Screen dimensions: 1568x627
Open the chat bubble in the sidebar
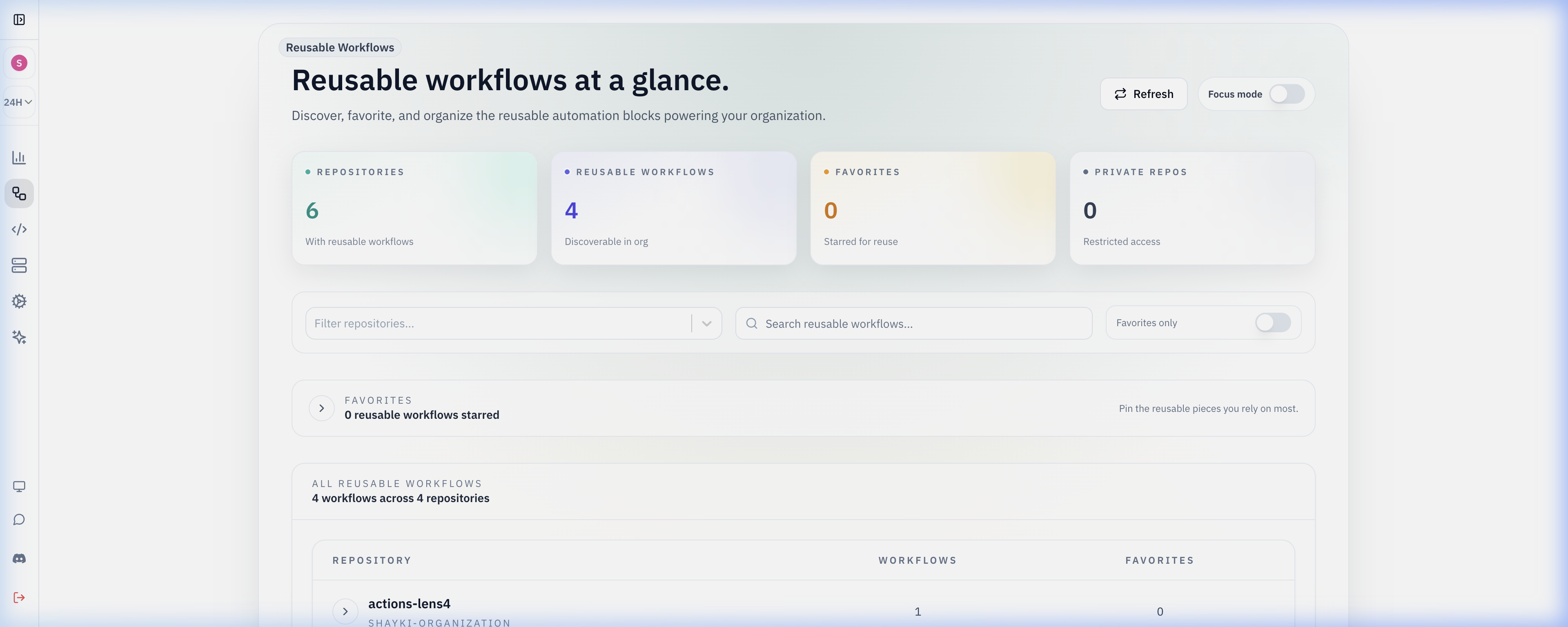20,519
